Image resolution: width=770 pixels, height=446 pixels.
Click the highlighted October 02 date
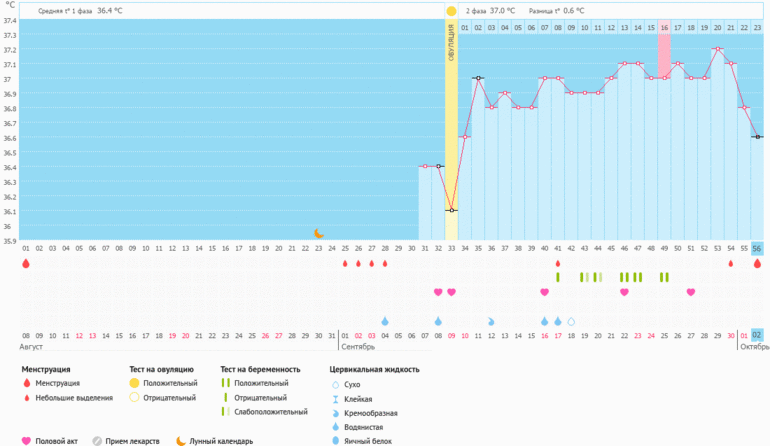[757, 335]
